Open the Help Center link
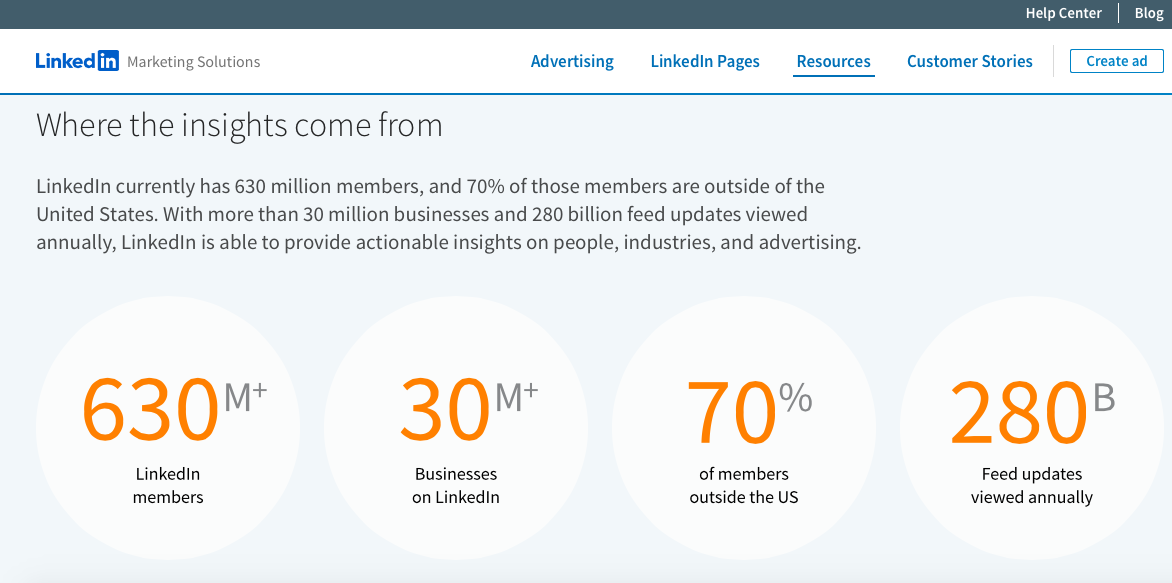This screenshot has height=583, width=1172. click(x=1063, y=13)
